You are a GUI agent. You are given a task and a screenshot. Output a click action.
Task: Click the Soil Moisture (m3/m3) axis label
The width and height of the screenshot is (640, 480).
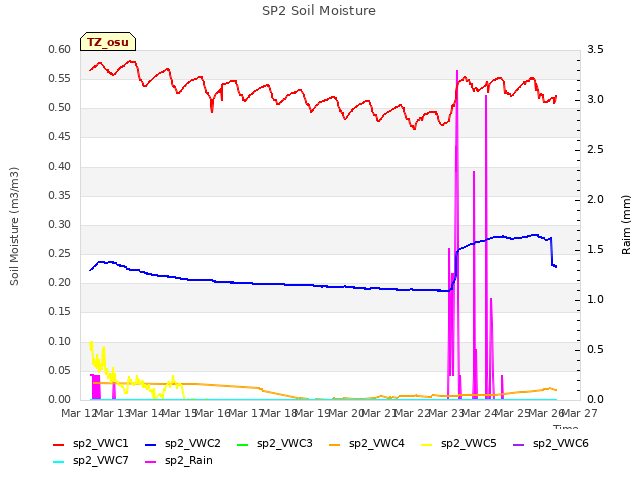(14, 226)
